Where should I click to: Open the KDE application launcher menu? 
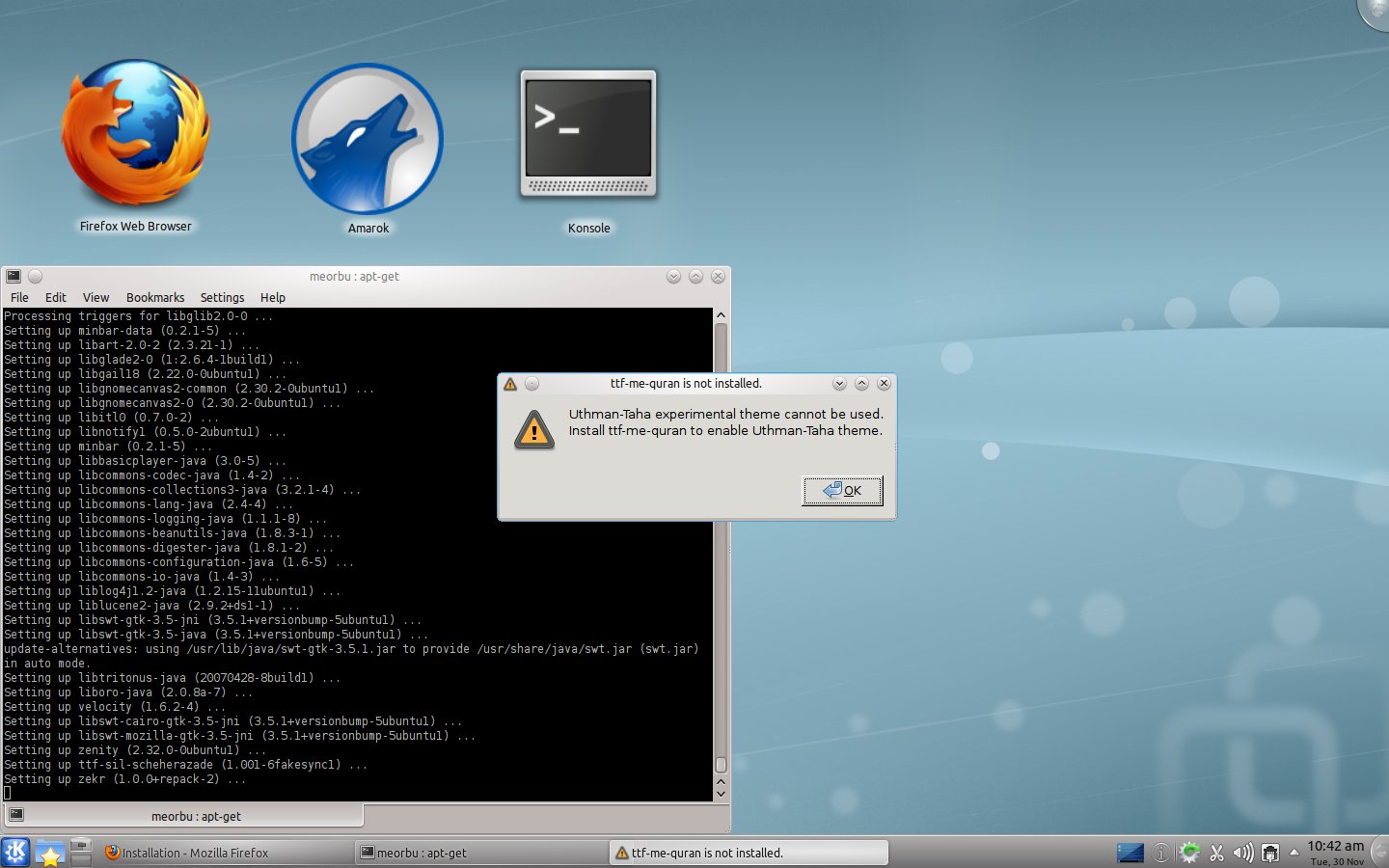pos(15,852)
